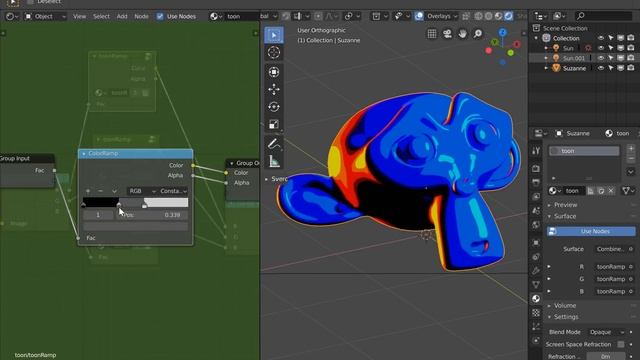This screenshot has height=360, width=640.
Task: Click the ColorRamp Pos 0.339 field
Action: click(x=152, y=215)
